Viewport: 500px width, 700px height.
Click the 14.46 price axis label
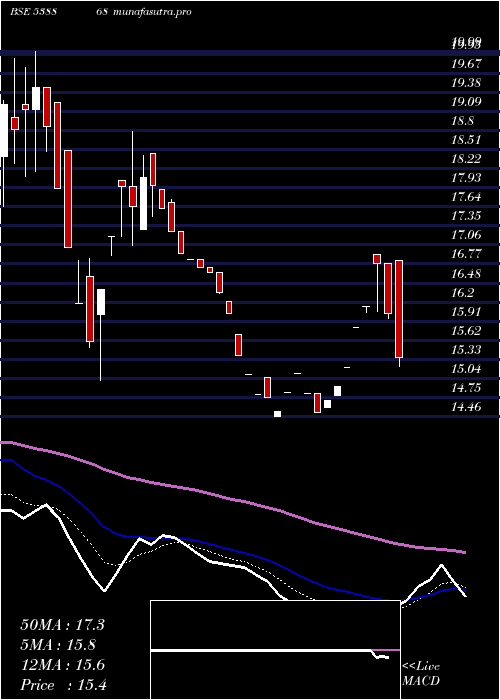466,407
